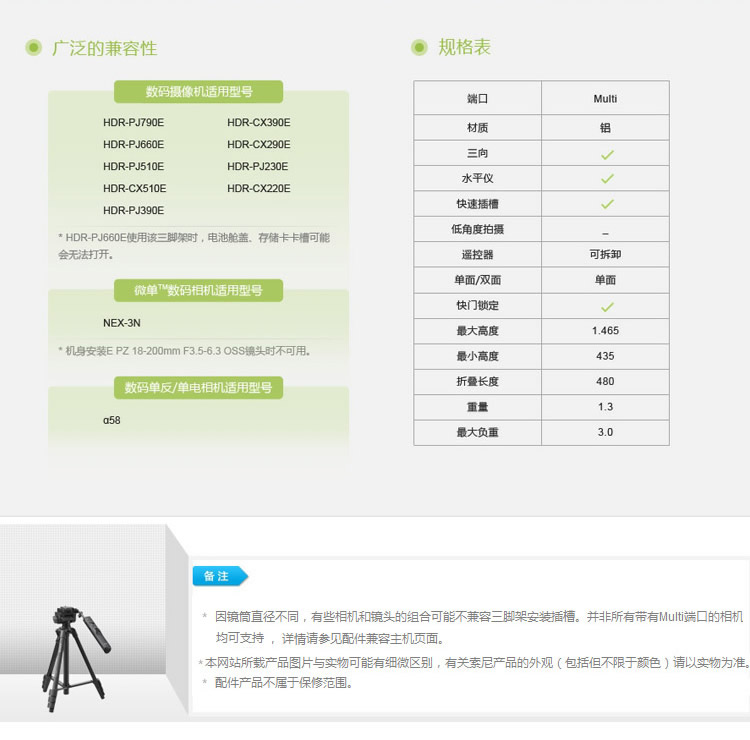Click the 可拆卸 value in 遥控器 row
The width and height of the screenshot is (750, 740).
(x=605, y=255)
